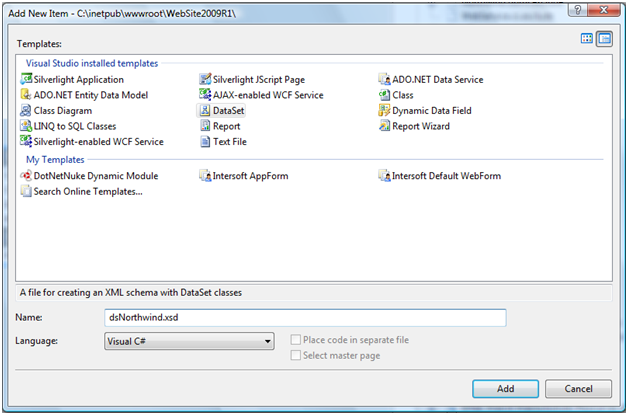
Task: Choose the ADO.NET Entity Data Model icon
Action: point(26,95)
